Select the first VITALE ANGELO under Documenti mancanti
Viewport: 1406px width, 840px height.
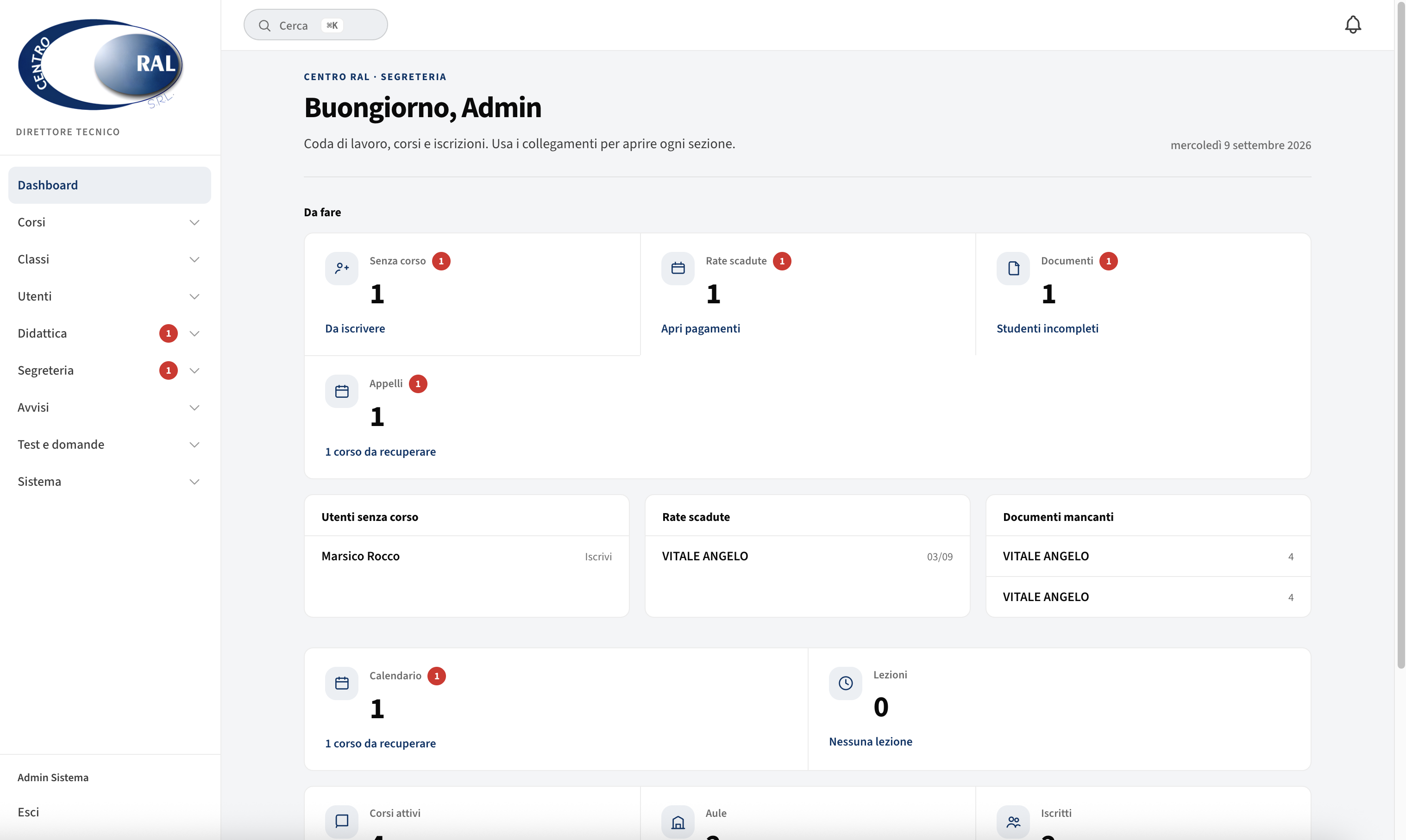click(x=1045, y=557)
